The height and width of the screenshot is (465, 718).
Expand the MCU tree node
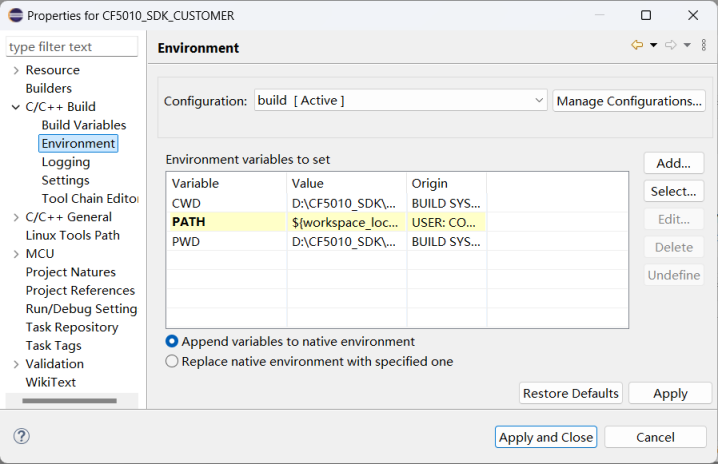(15, 254)
